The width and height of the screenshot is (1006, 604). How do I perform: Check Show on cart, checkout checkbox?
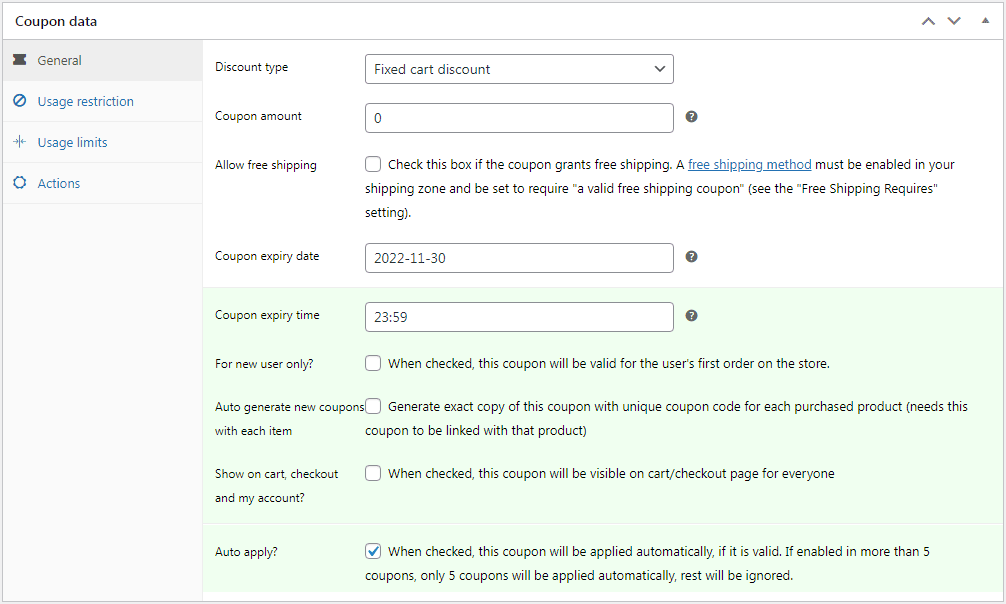point(373,473)
